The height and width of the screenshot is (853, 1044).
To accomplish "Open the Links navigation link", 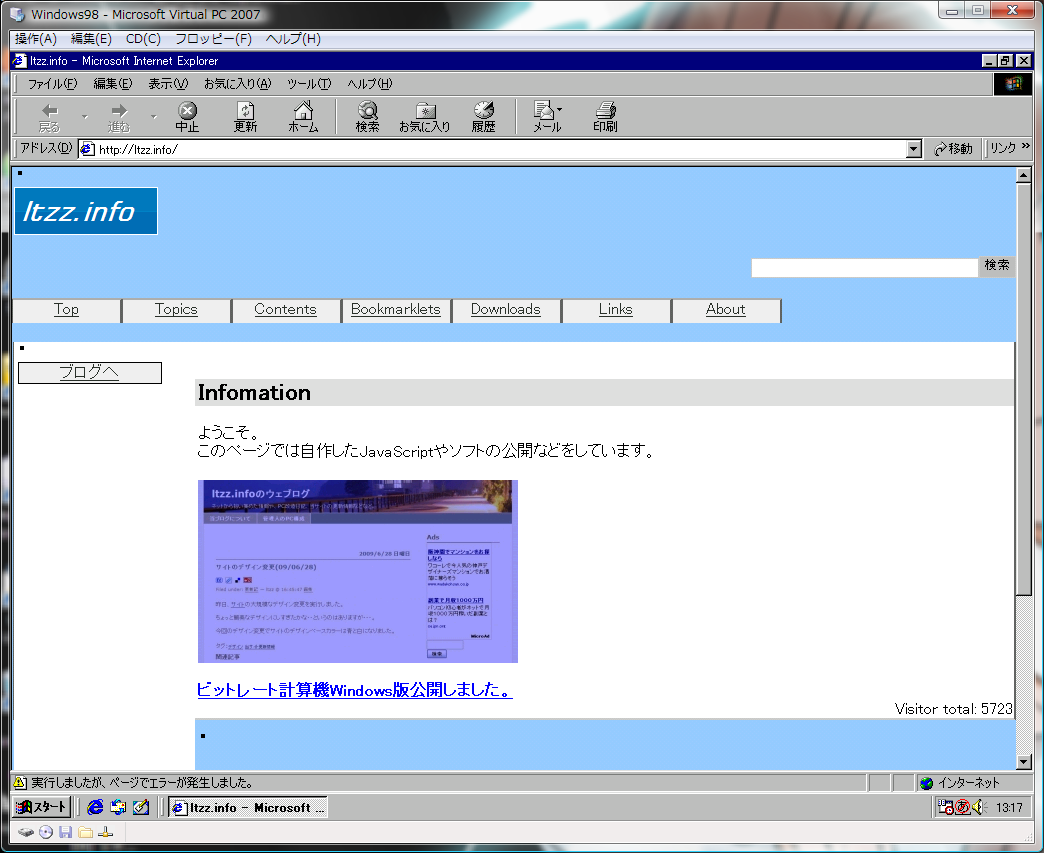I will pyautogui.click(x=615, y=309).
